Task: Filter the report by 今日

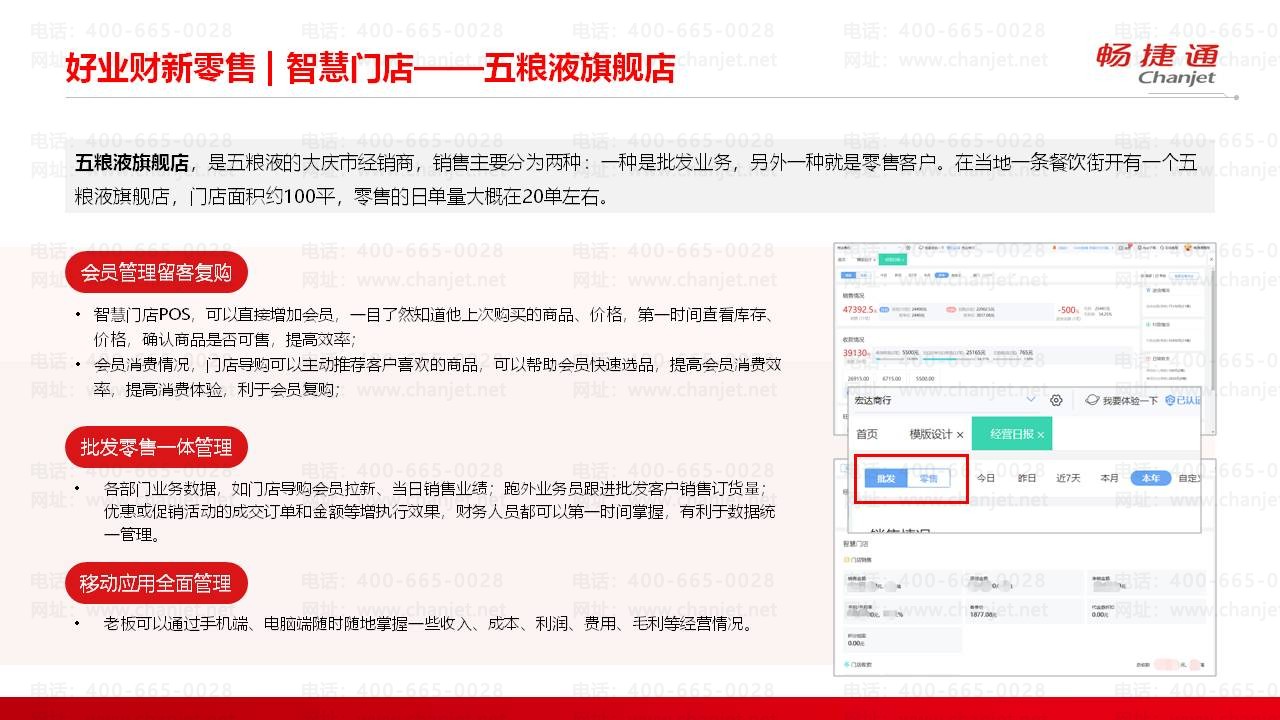Action: click(x=986, y=478)
